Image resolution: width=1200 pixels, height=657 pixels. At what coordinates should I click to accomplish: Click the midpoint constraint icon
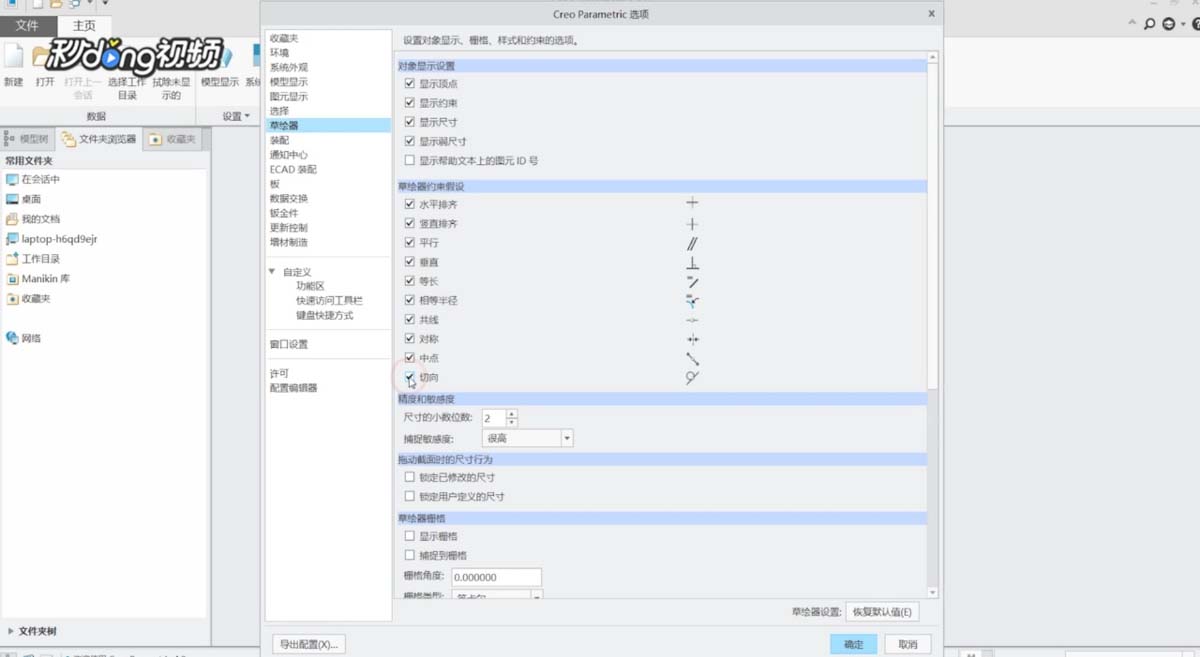tap(692, 358)
